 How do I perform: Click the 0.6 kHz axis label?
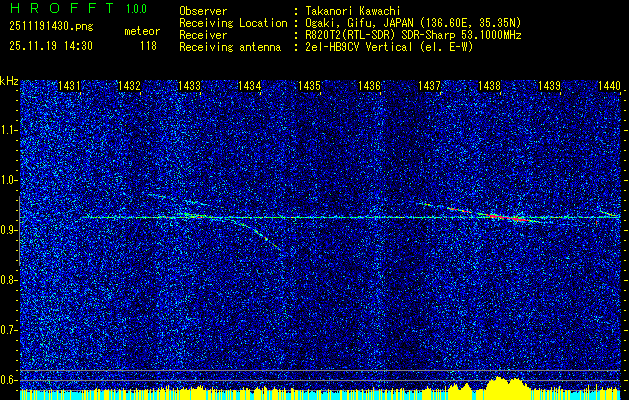point(9,380)
